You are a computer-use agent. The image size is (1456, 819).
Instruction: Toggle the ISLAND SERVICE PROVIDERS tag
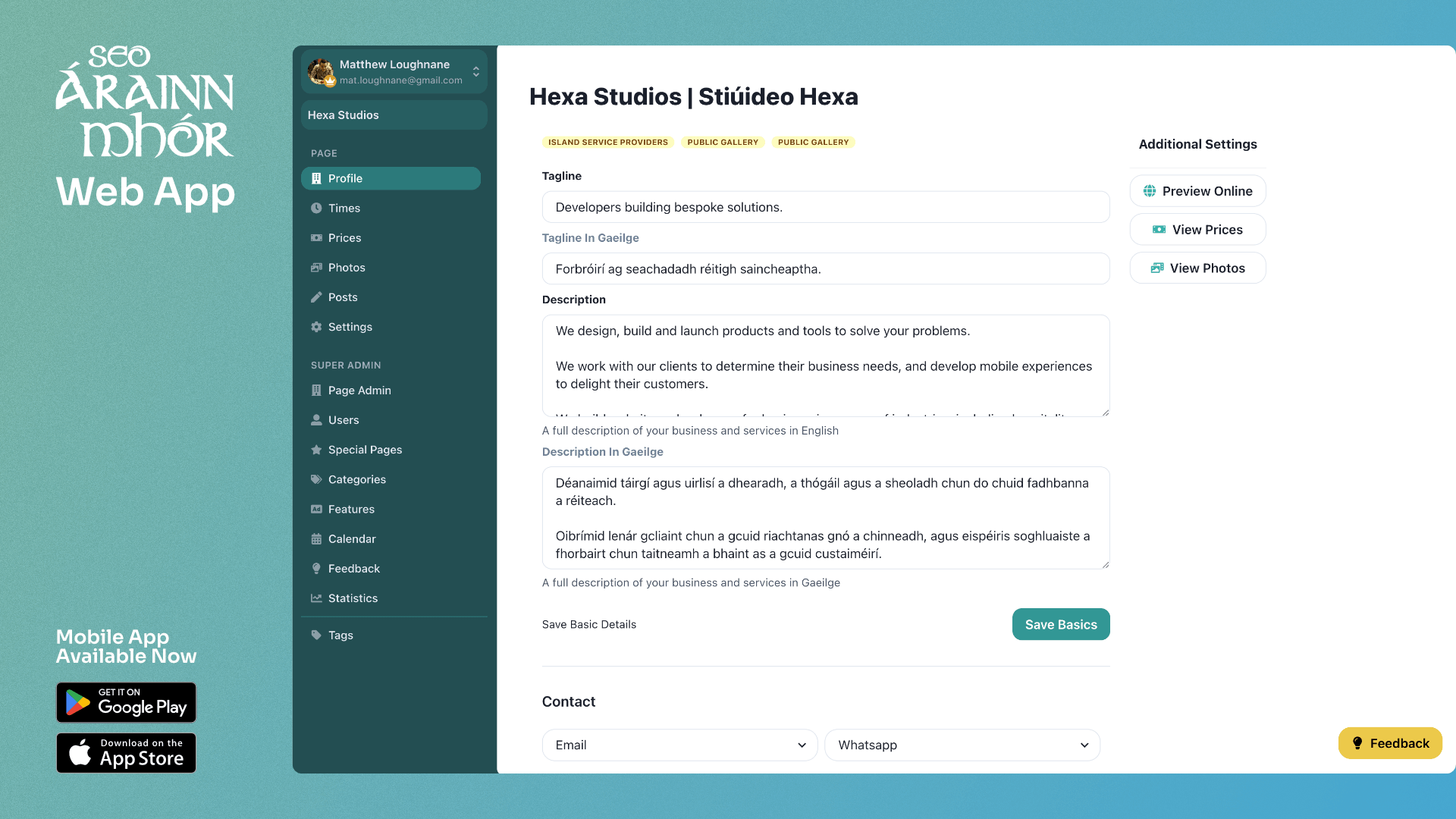(608, 141)
